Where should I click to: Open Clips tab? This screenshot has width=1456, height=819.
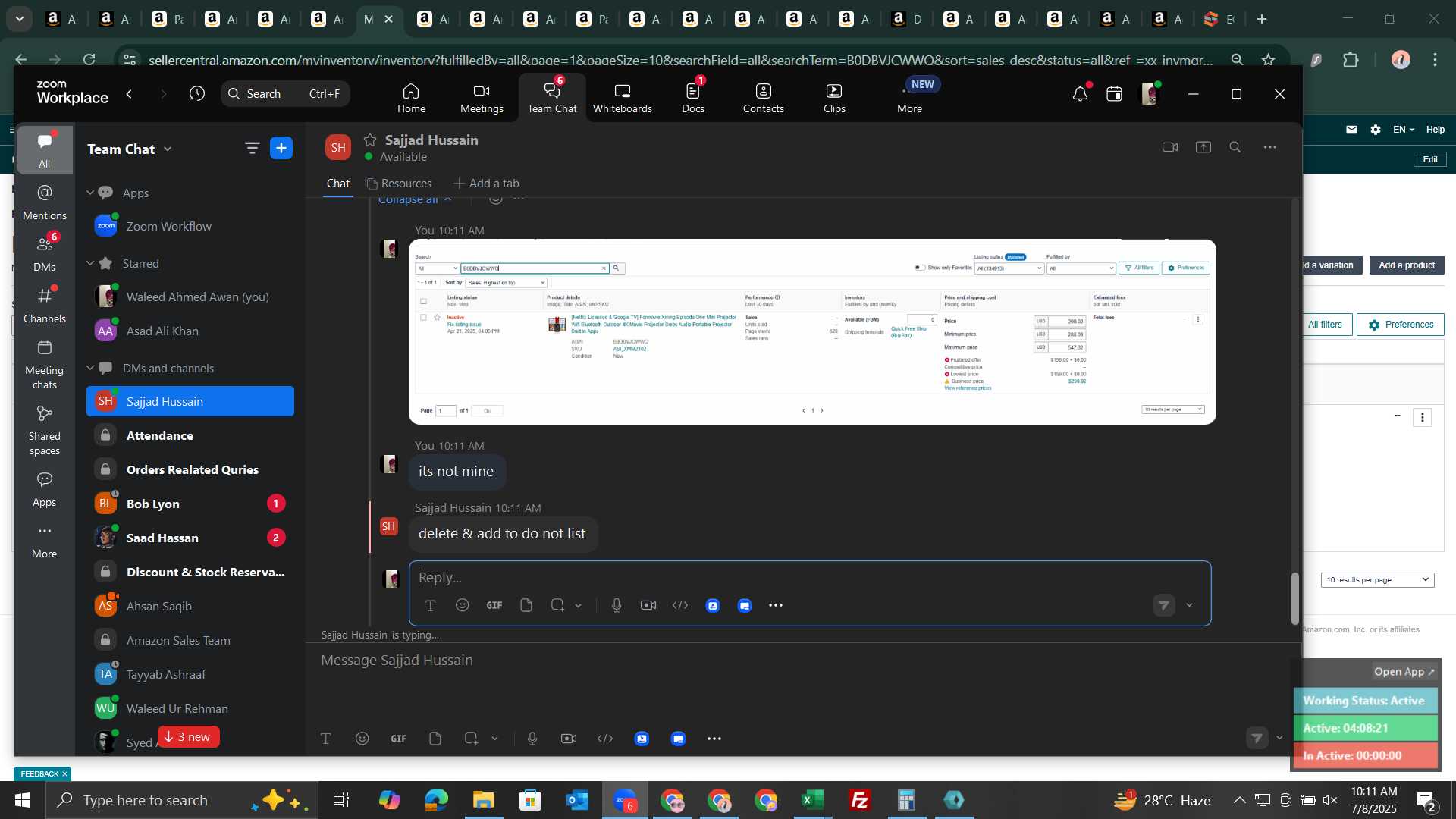click(x=834, y=98)
